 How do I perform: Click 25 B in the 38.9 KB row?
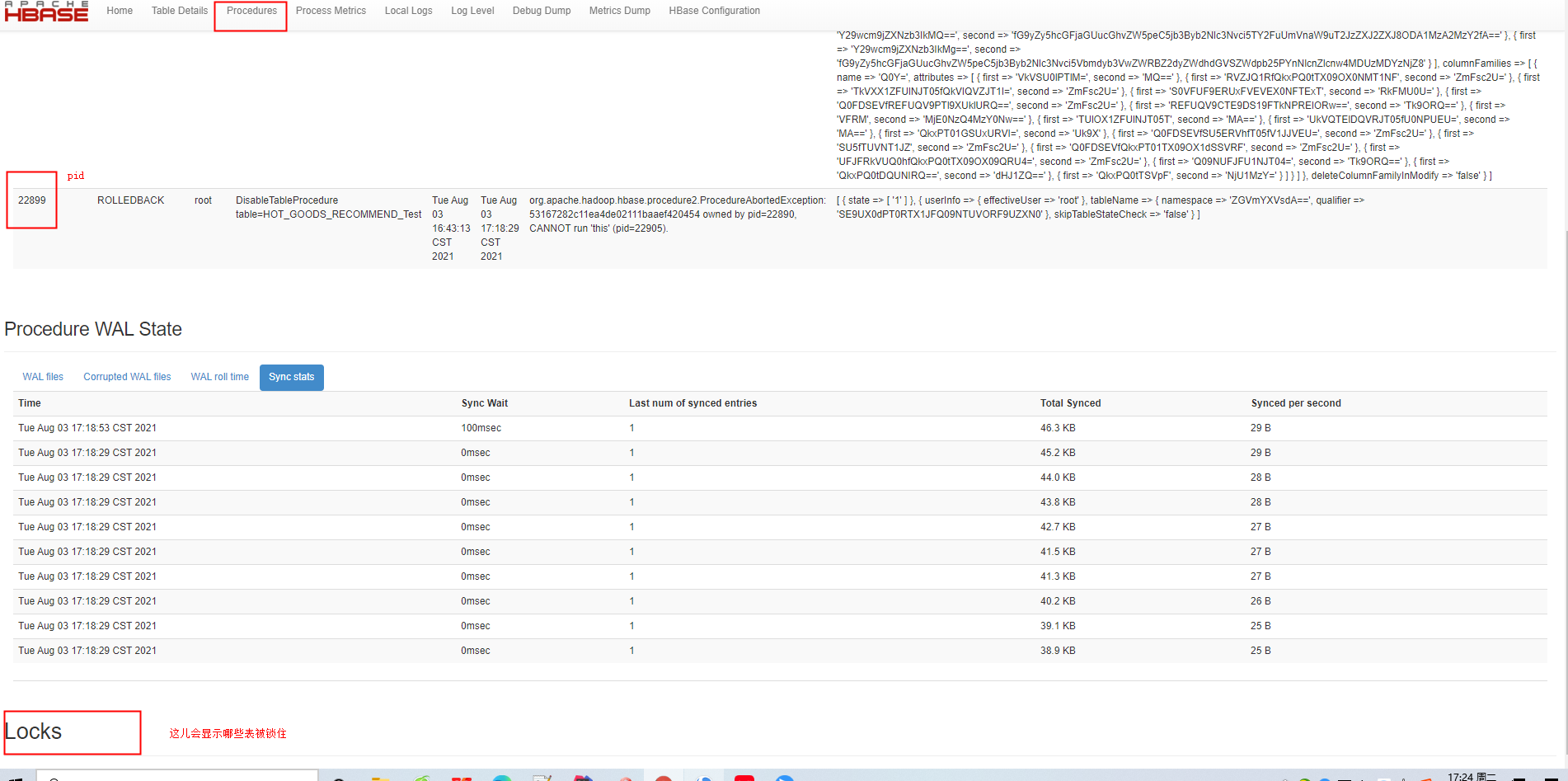pos(1261,651)
